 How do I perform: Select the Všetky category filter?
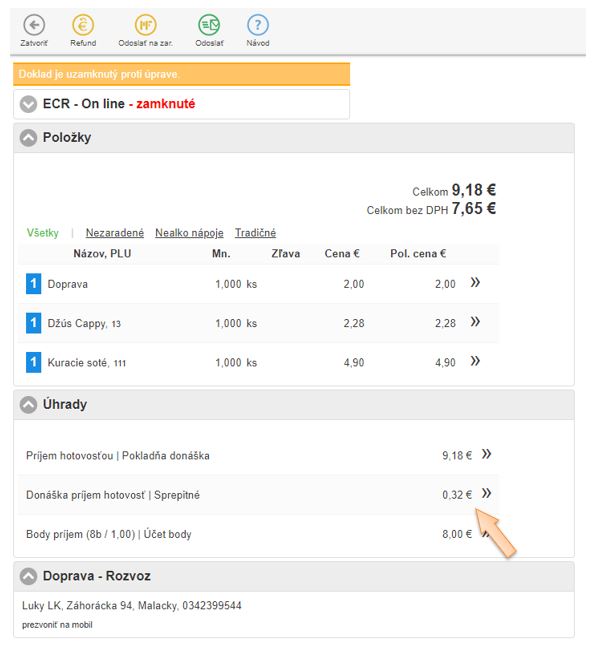click(x=43, y=233)
